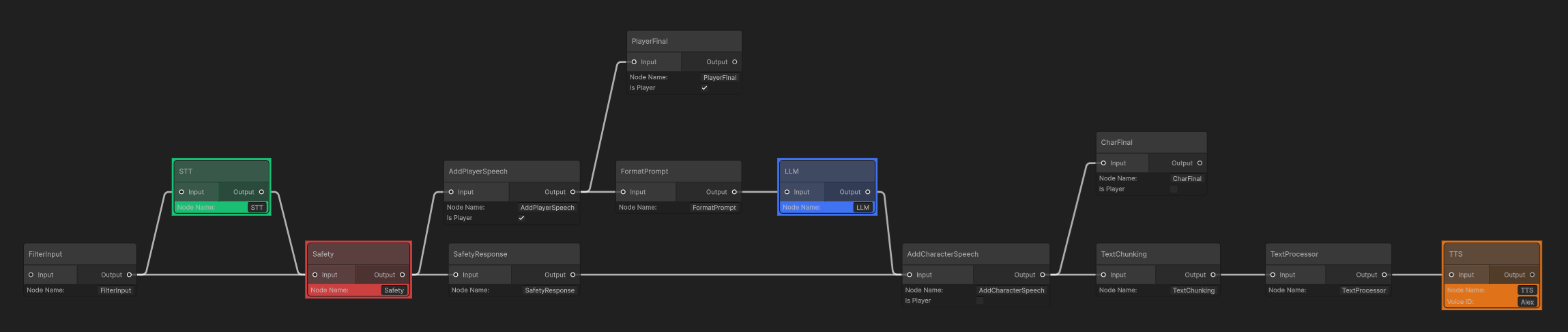Click the SafetyResponse node's Output port
This screenshot has height=332, width=1568.
[572, 275]
